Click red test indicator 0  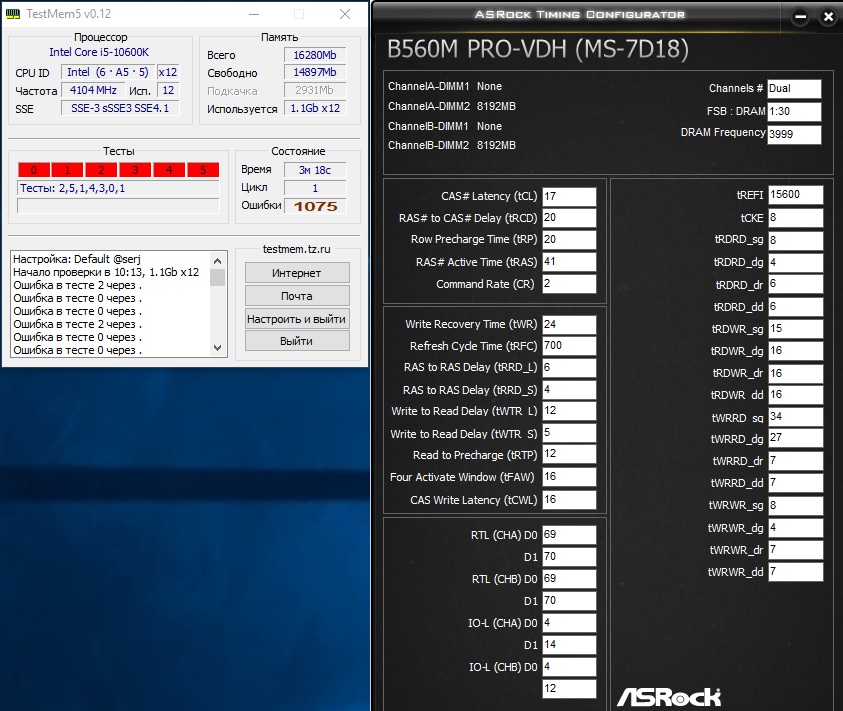(34, 170)
